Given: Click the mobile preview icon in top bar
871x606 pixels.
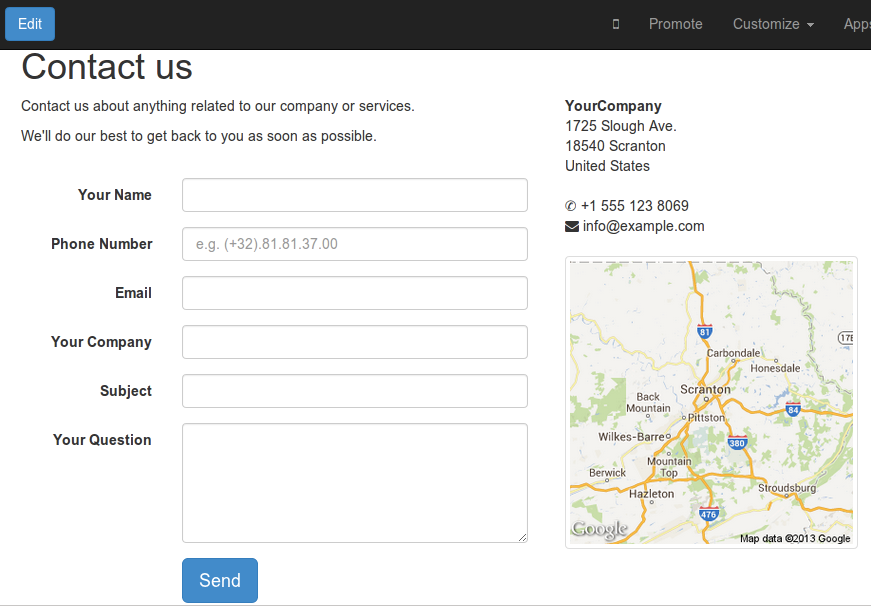Looking at the screenshot, I should tap(616, 24).
